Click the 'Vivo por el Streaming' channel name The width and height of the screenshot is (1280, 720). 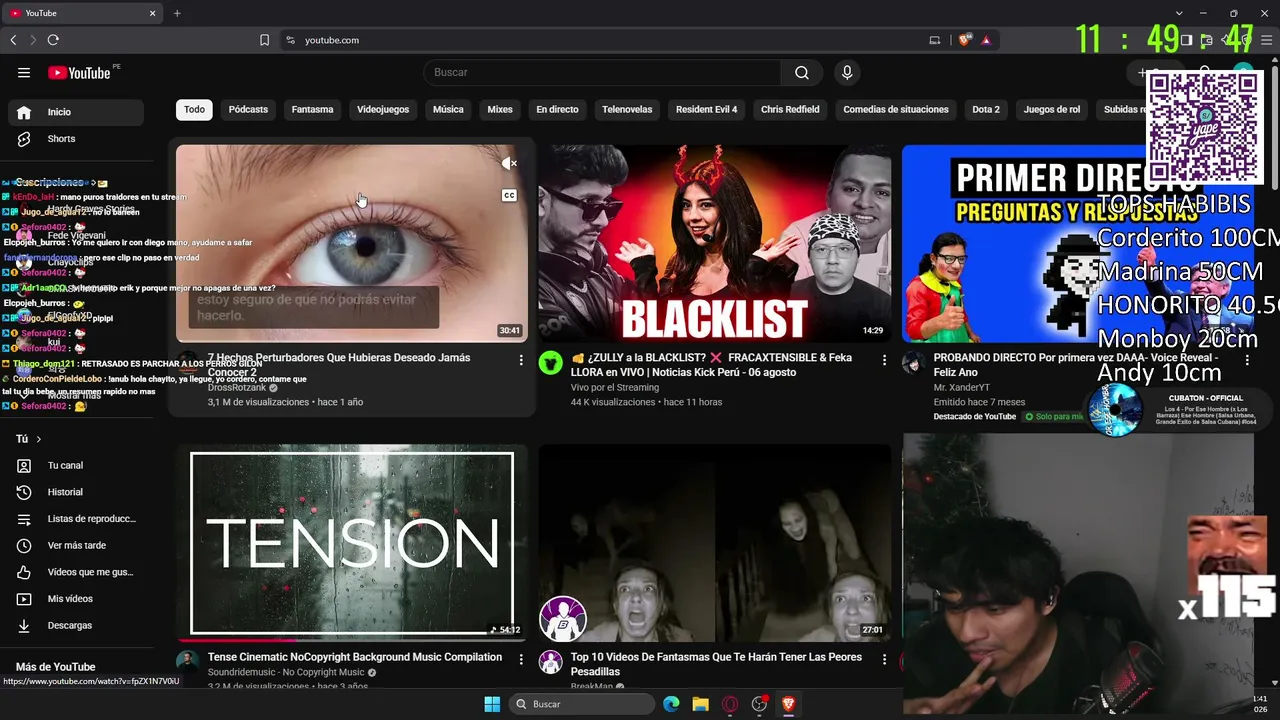(x=617, y=387)
